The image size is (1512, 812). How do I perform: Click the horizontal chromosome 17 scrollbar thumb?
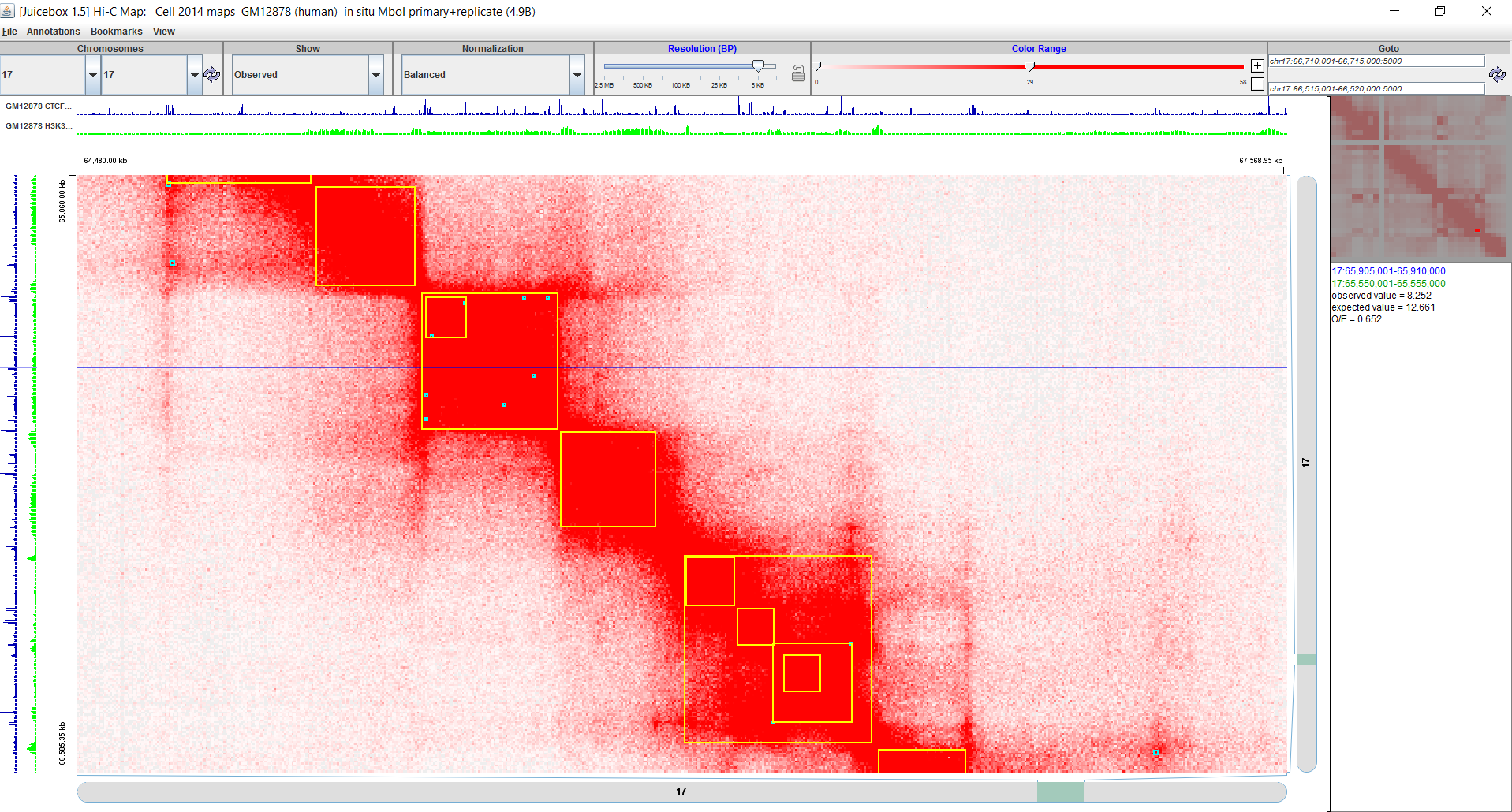coord(1060,792)
